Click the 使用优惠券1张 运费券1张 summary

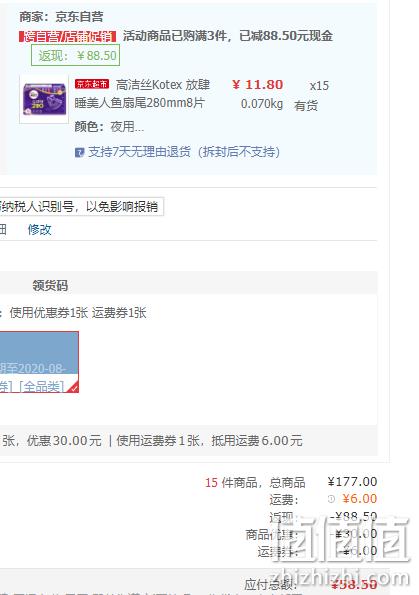(x=78, y=313)
